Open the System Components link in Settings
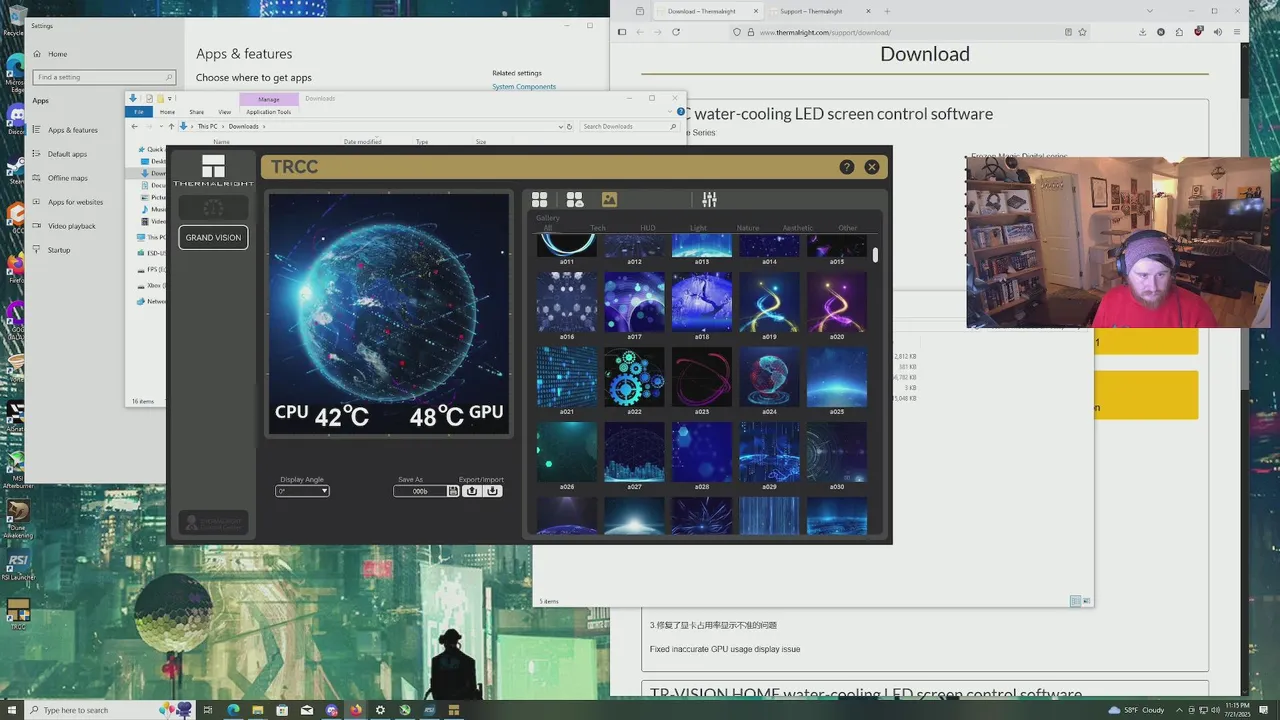 click(524, 87)
